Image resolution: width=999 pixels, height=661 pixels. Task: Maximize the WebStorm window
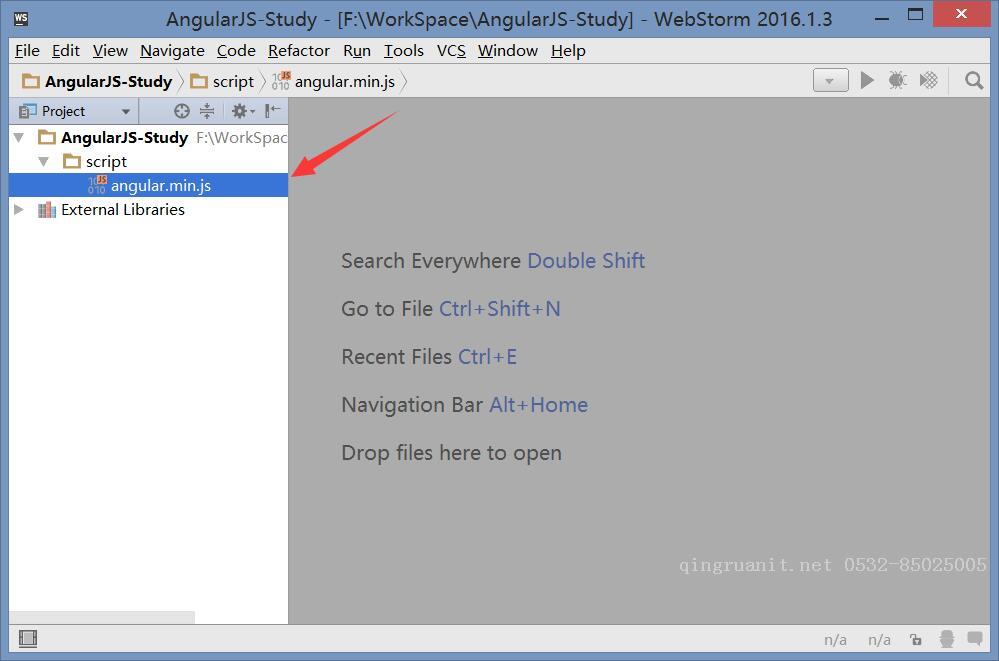pyautogui.click(x=915, y=15)
